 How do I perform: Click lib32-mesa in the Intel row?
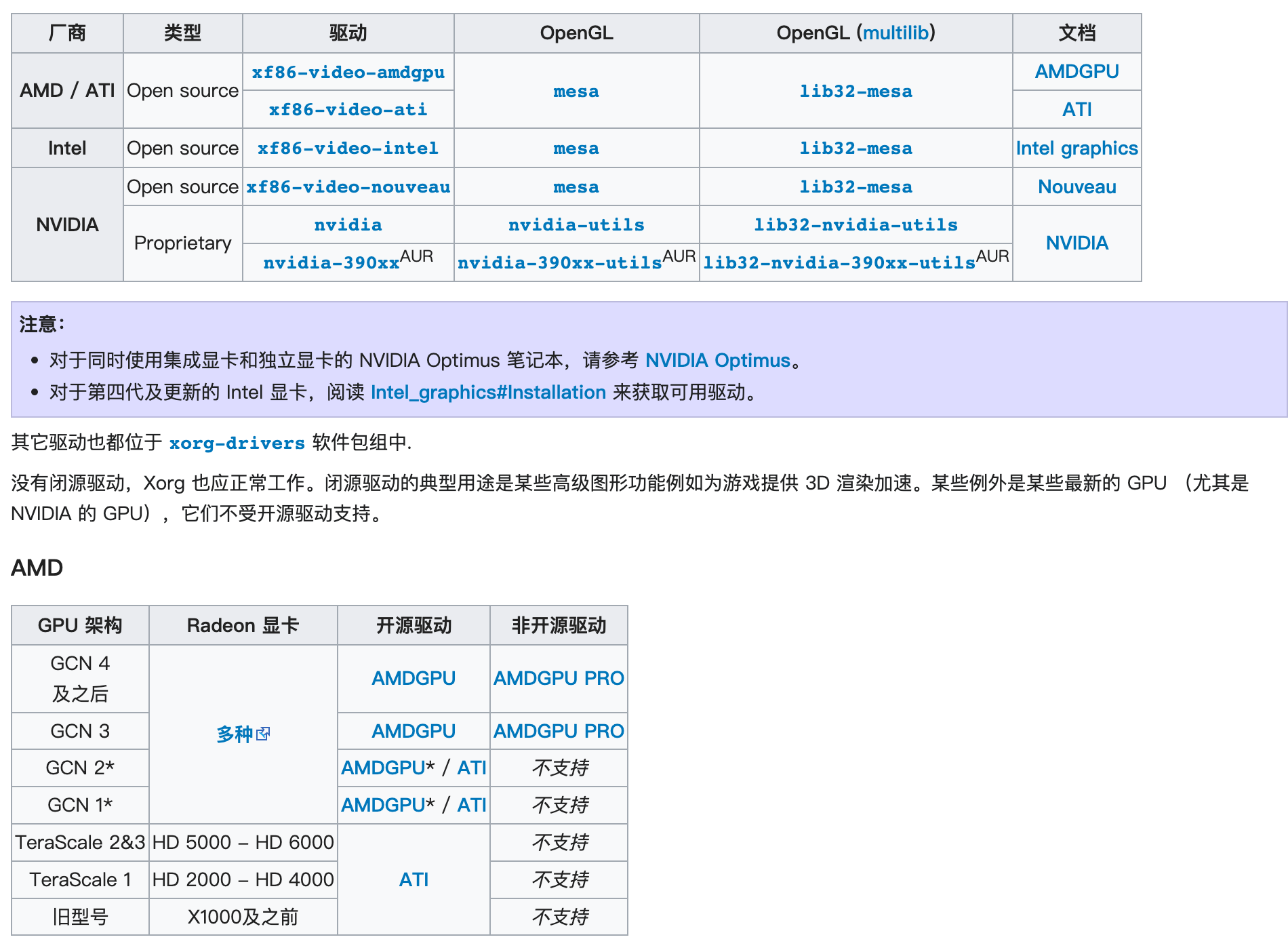coord(856,148)
